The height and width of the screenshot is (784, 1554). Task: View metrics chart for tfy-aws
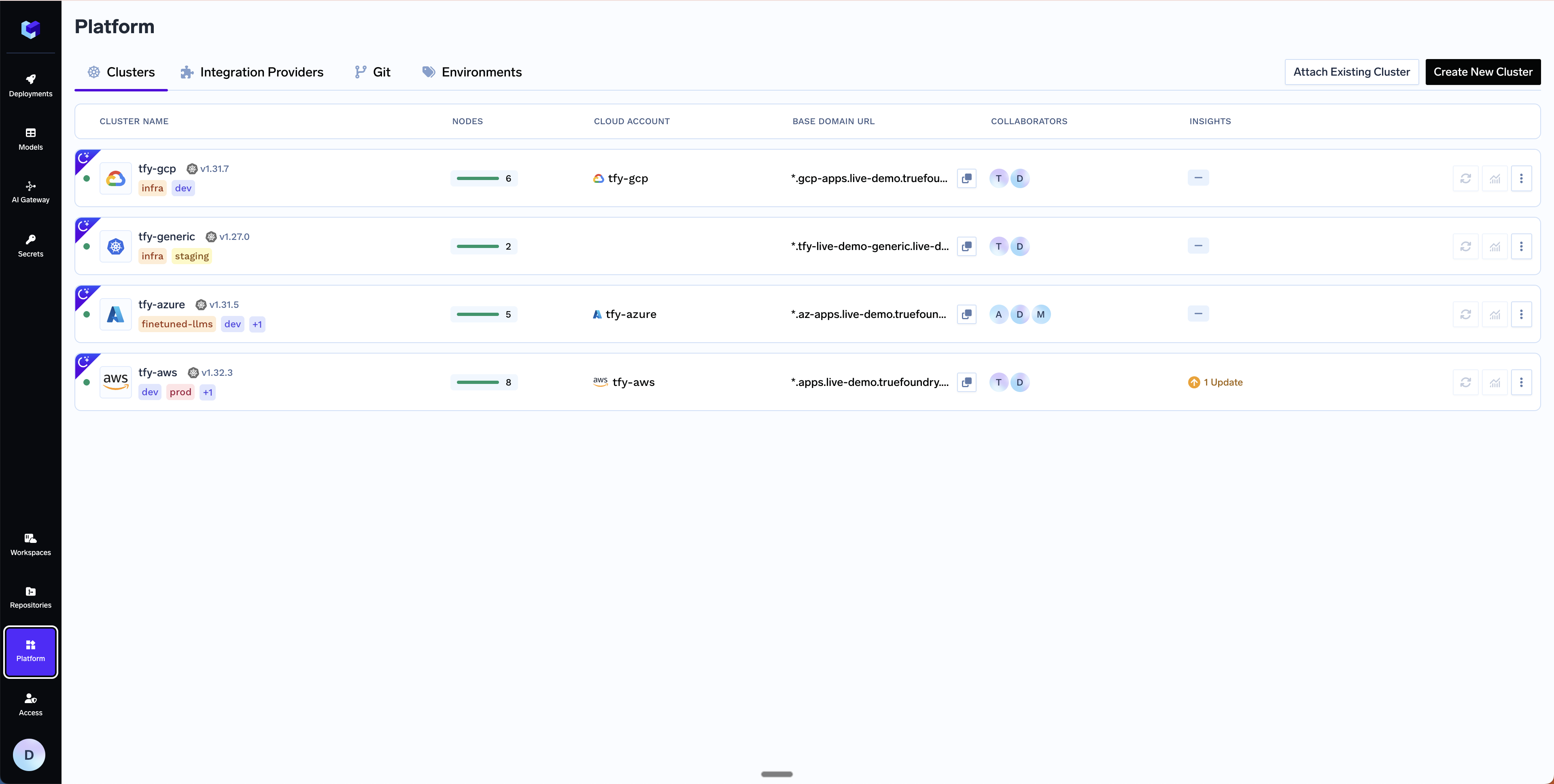(x=1495, y=382)
